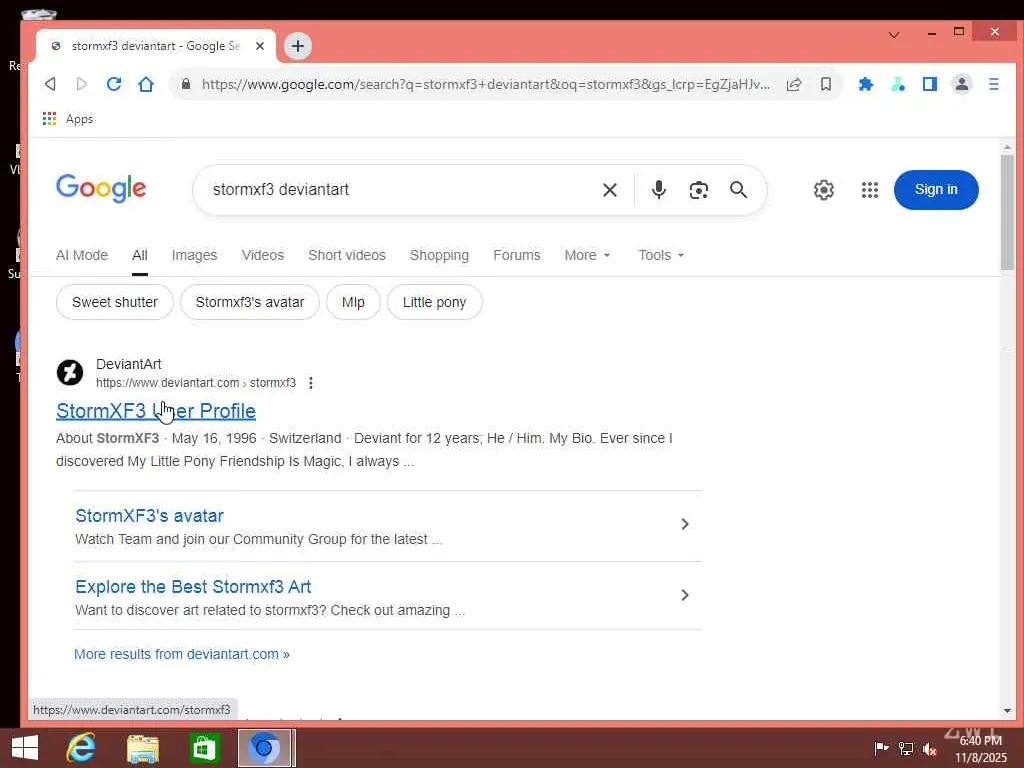The image size is (1024, 768).
Task: Click the page vertical scrollbar thumb
Action: 1007,212
